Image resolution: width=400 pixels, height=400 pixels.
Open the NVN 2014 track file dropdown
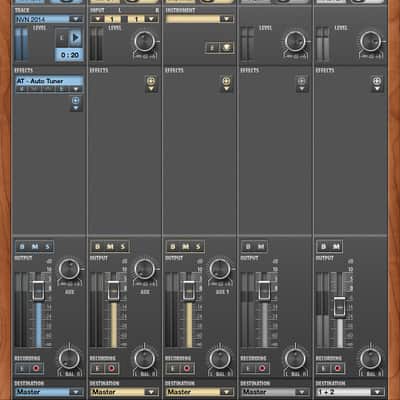pyautogui.click(x=76, y=19)
